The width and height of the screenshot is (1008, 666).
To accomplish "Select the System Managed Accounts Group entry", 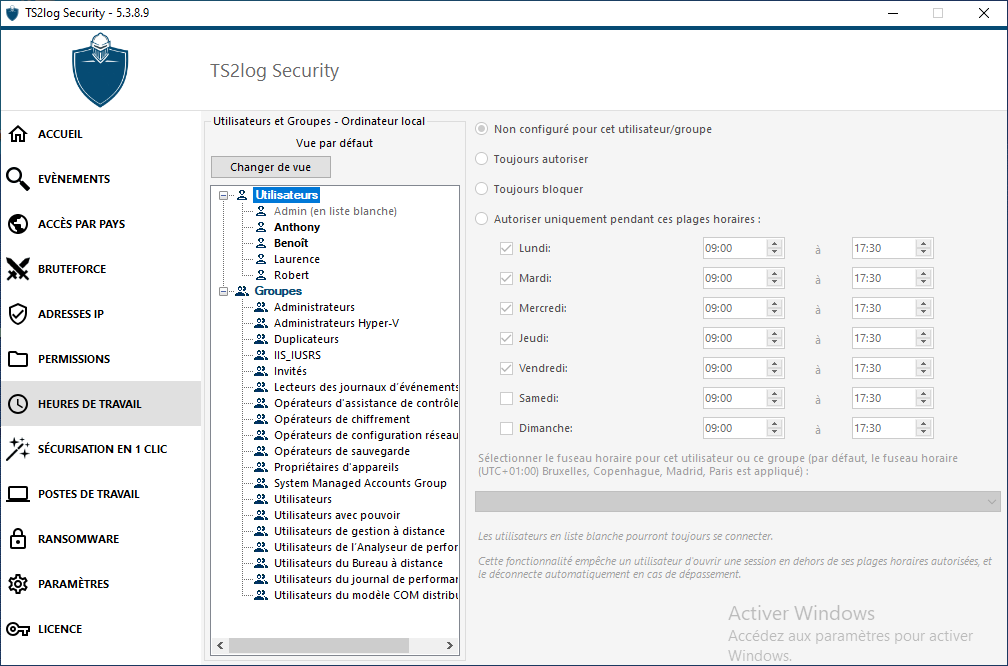I will coord(360,483).
